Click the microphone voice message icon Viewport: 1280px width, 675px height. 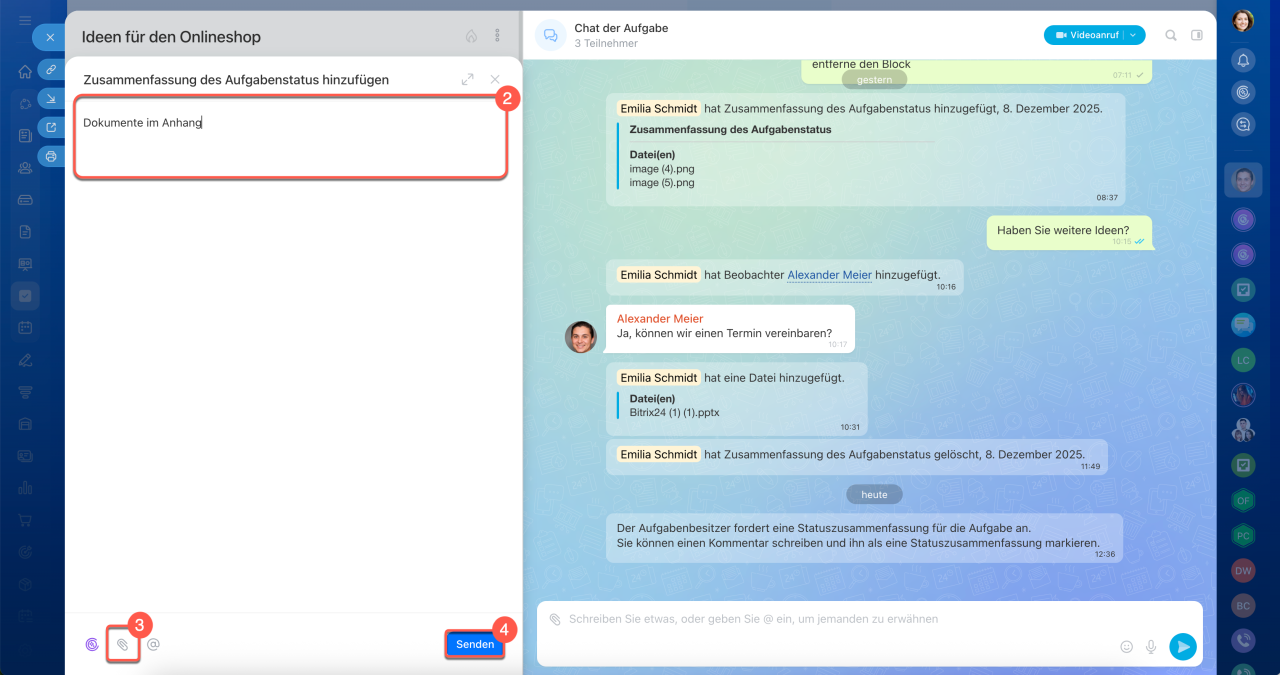(1151, 647)
